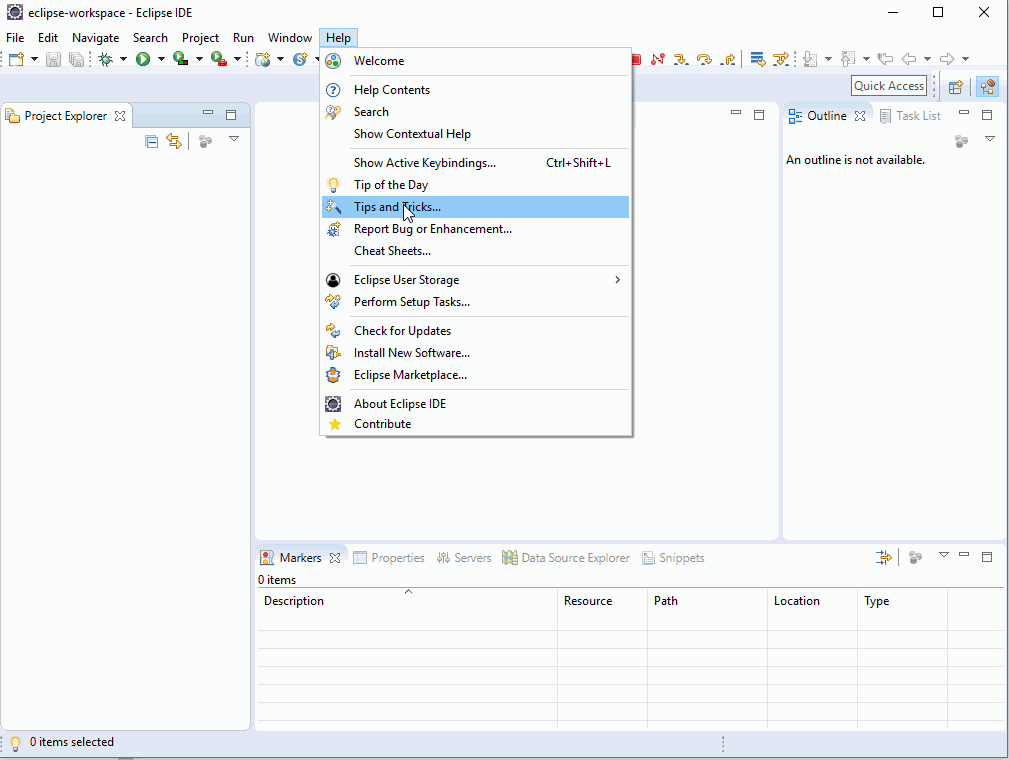Choose About Eclipse IDE
The image size is (1009, 760).
pyautogui.click(x=476, y=403)
